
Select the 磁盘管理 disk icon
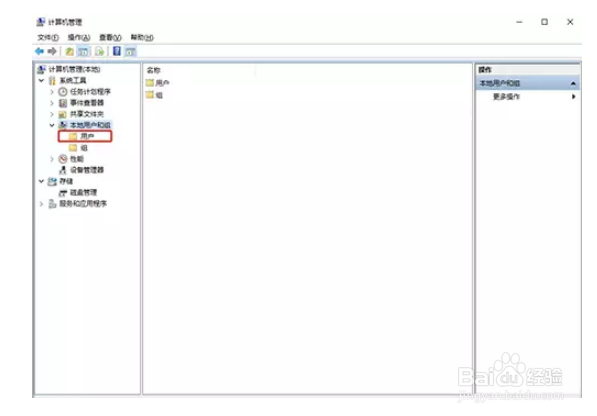[x=63, y=193]
